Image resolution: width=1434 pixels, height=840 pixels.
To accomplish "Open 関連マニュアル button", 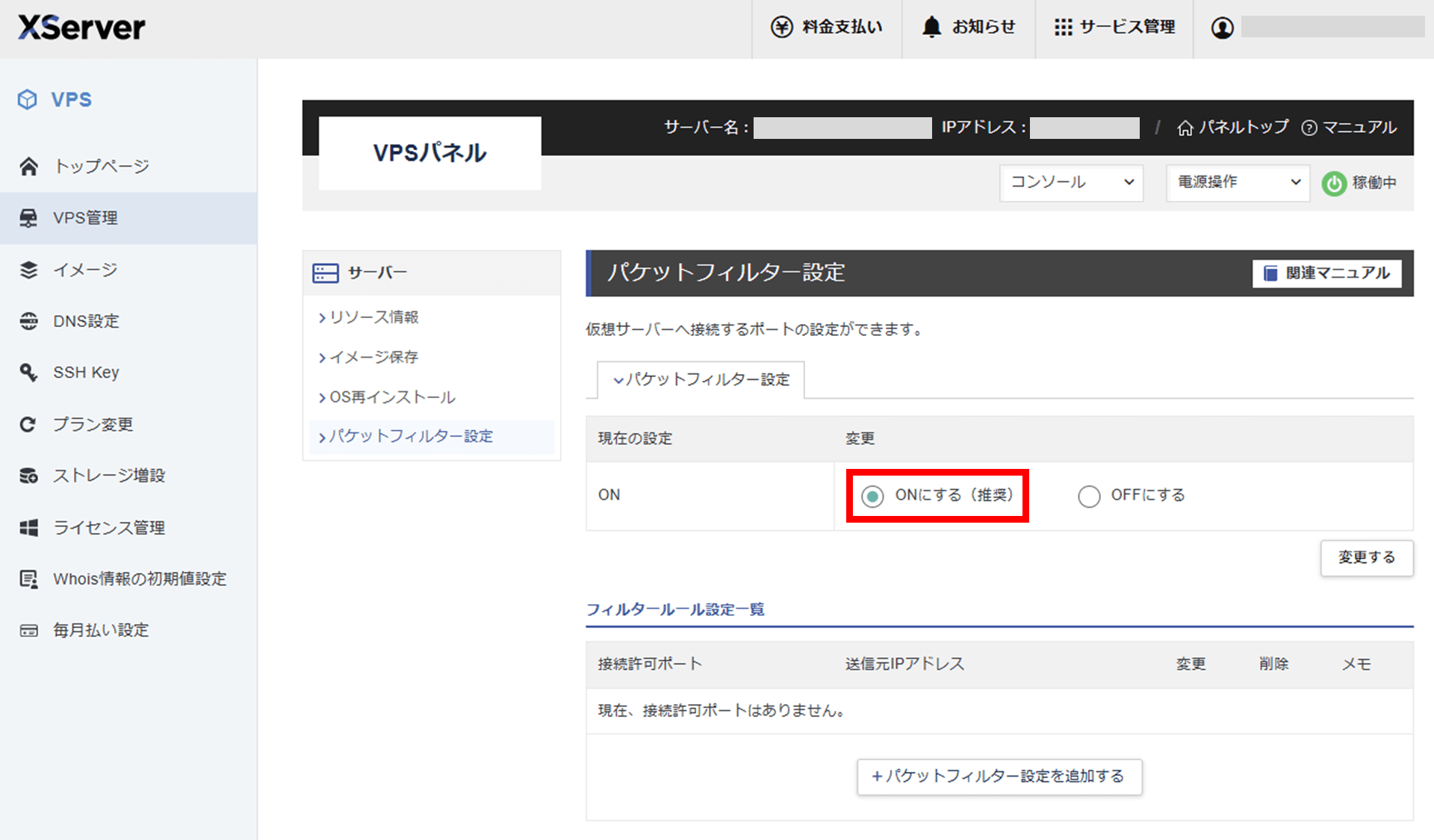I will tap(1326, 273).
